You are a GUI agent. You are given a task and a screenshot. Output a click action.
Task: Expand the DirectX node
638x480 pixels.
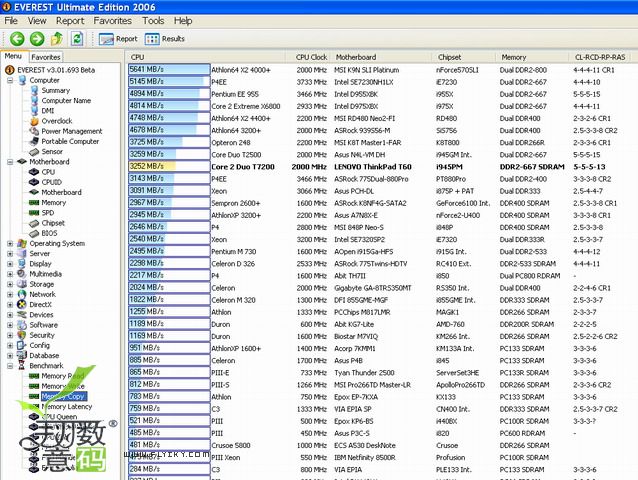10,304
